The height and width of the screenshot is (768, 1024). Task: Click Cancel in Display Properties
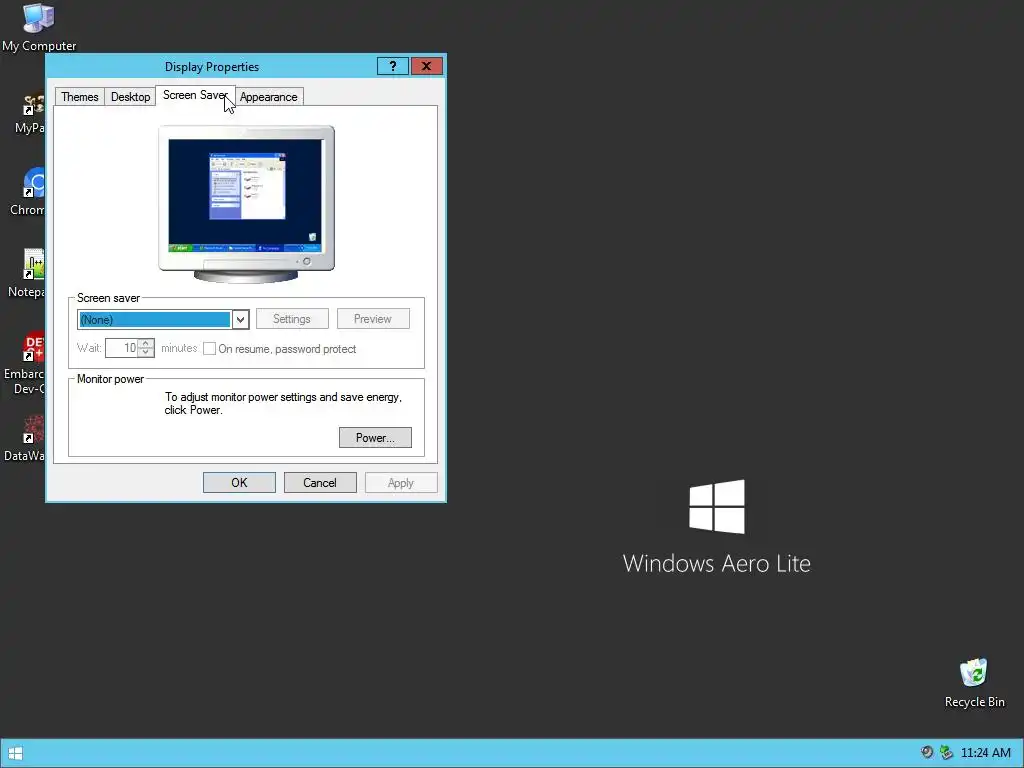(320, 483)
